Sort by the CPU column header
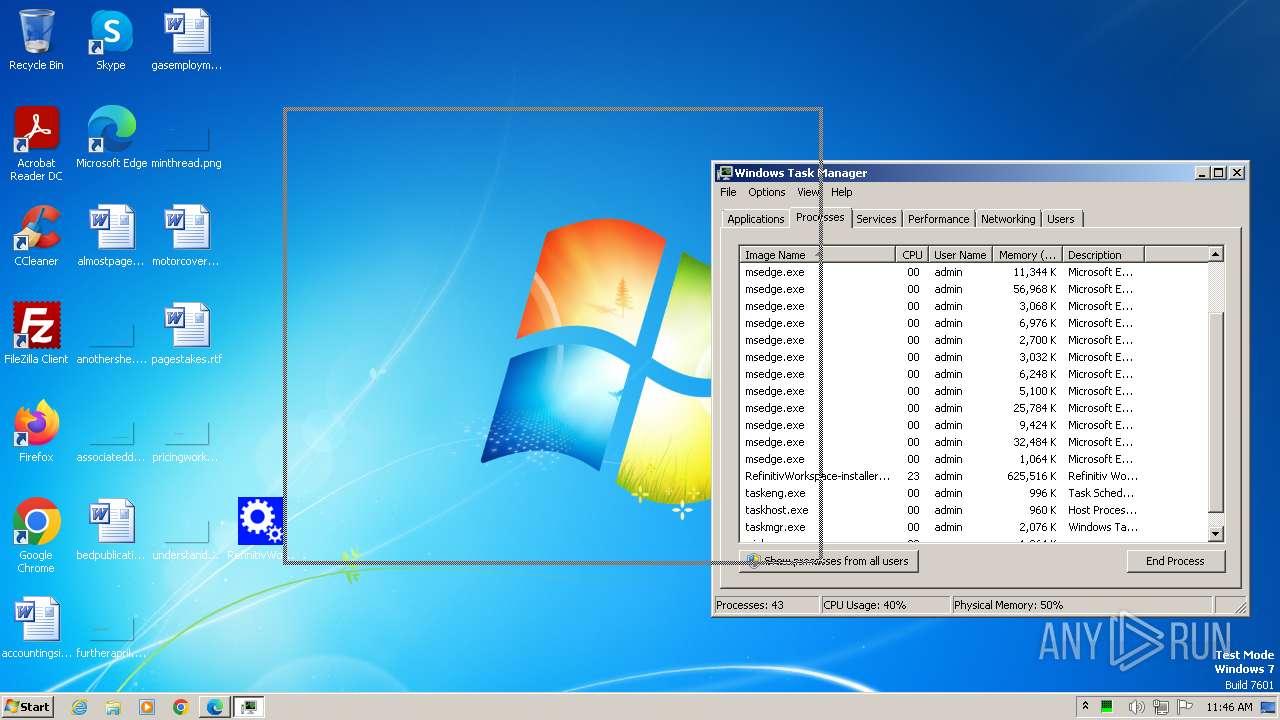This screenshot has height=720, width=1280. (912, 255)
